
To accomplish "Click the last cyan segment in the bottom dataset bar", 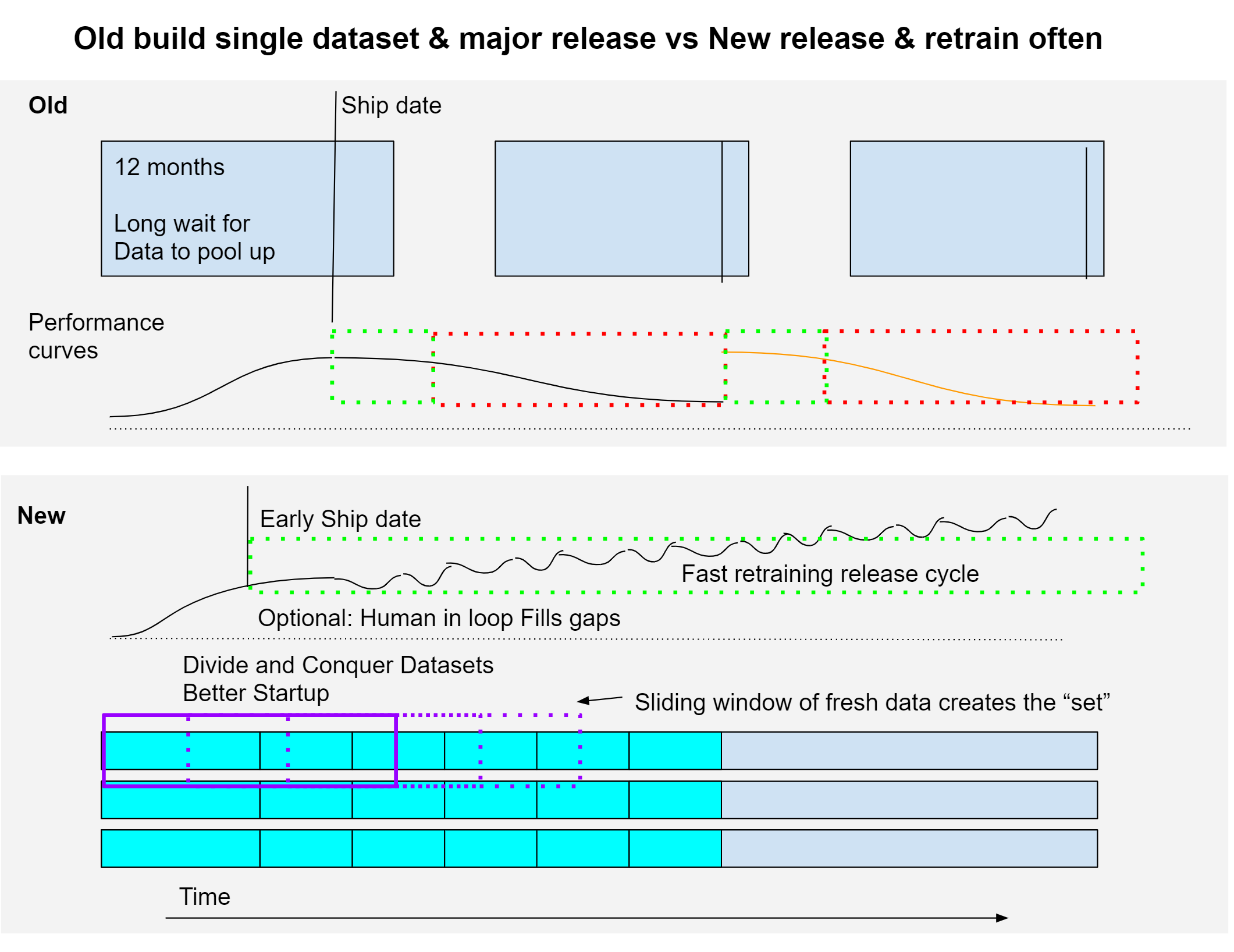I will pyautogui.click(x=675, y=848).
